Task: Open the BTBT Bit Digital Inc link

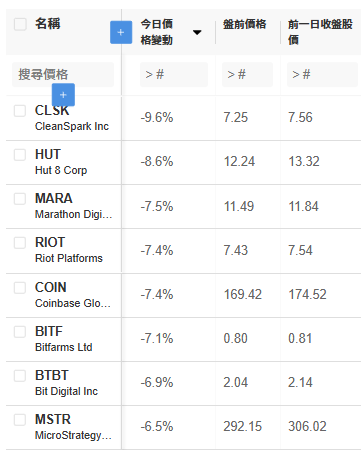Action: coord(66,383)
